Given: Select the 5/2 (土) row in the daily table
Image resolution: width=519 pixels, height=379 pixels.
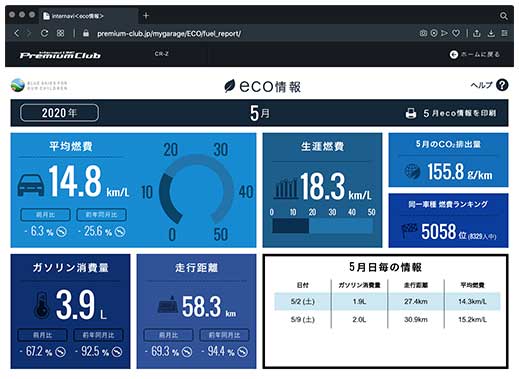Looking at the screenshot, I should (387, 301).
